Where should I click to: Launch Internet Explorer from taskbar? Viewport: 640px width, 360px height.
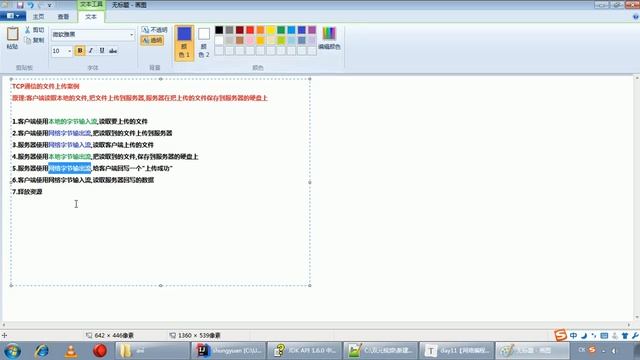(x=42, y=351)
